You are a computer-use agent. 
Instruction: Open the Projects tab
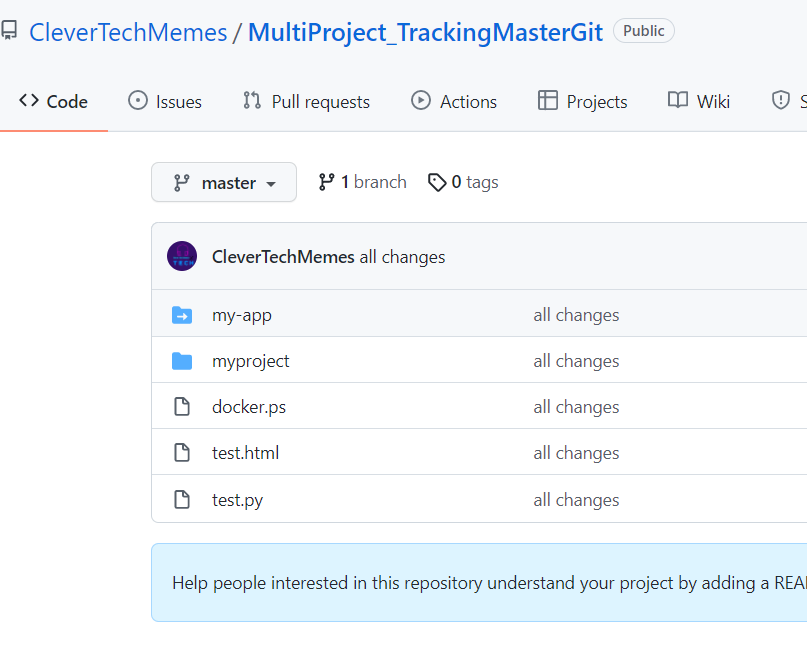point(582,101)
